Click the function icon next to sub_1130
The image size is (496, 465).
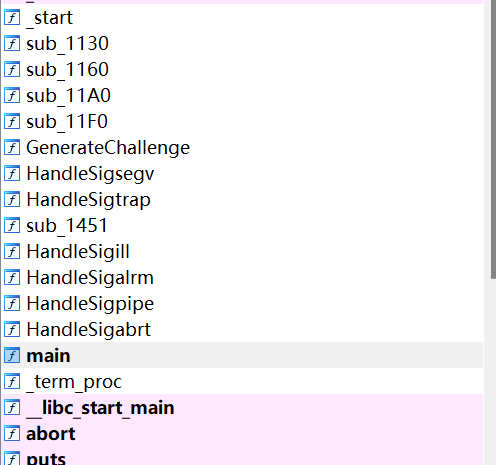tap(12, 44)
